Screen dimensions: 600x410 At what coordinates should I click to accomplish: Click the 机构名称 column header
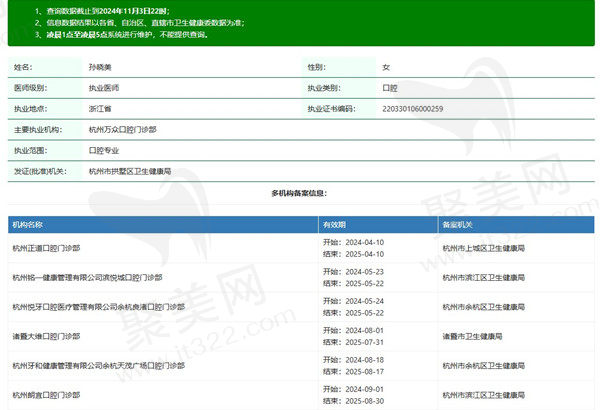point(27,225)
